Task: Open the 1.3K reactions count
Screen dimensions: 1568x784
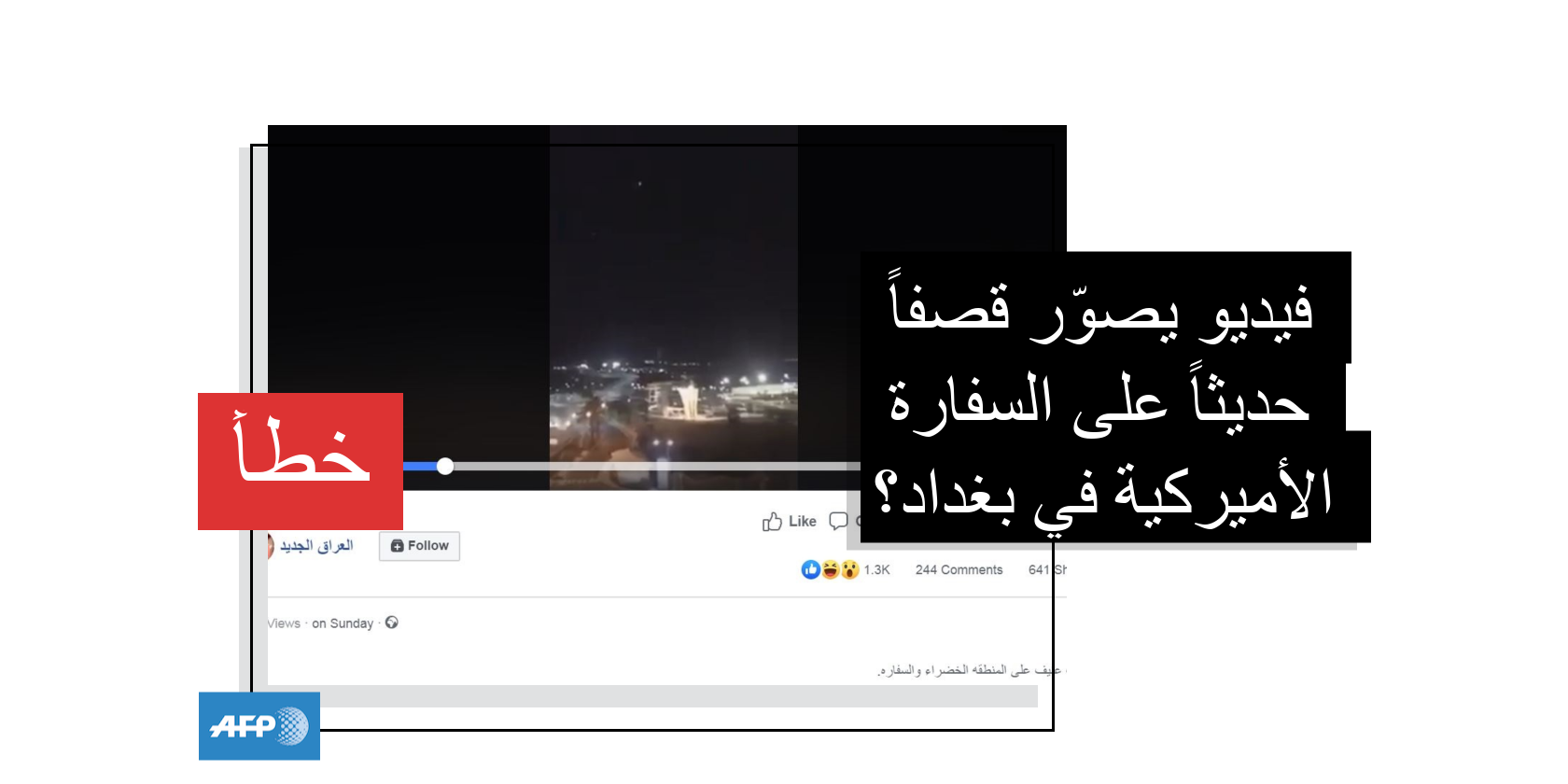Action: tap(876, 569)
